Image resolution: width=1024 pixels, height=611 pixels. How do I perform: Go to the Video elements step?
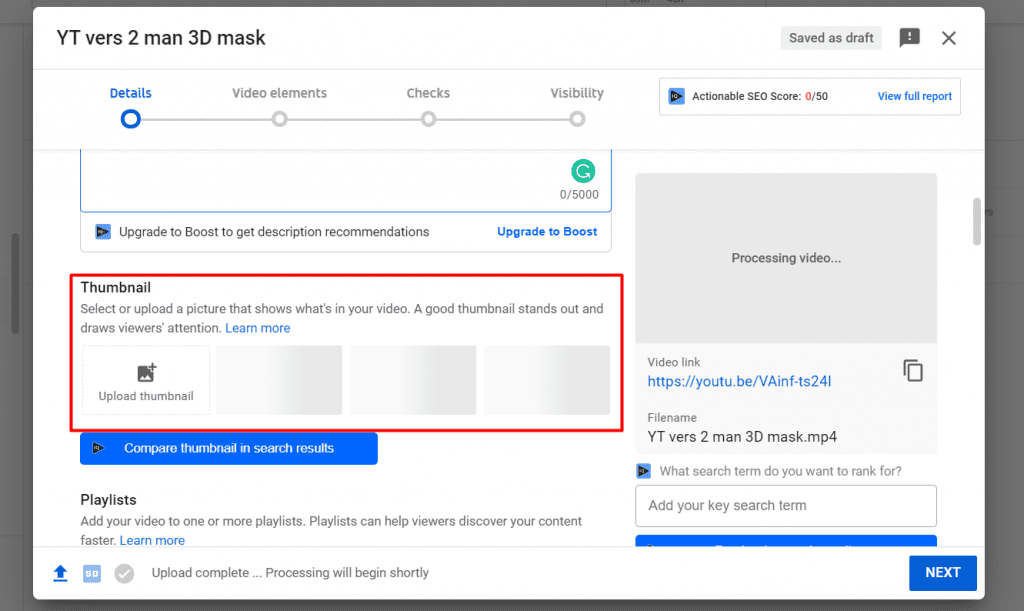pyautogui.click(x=280, y=93)
